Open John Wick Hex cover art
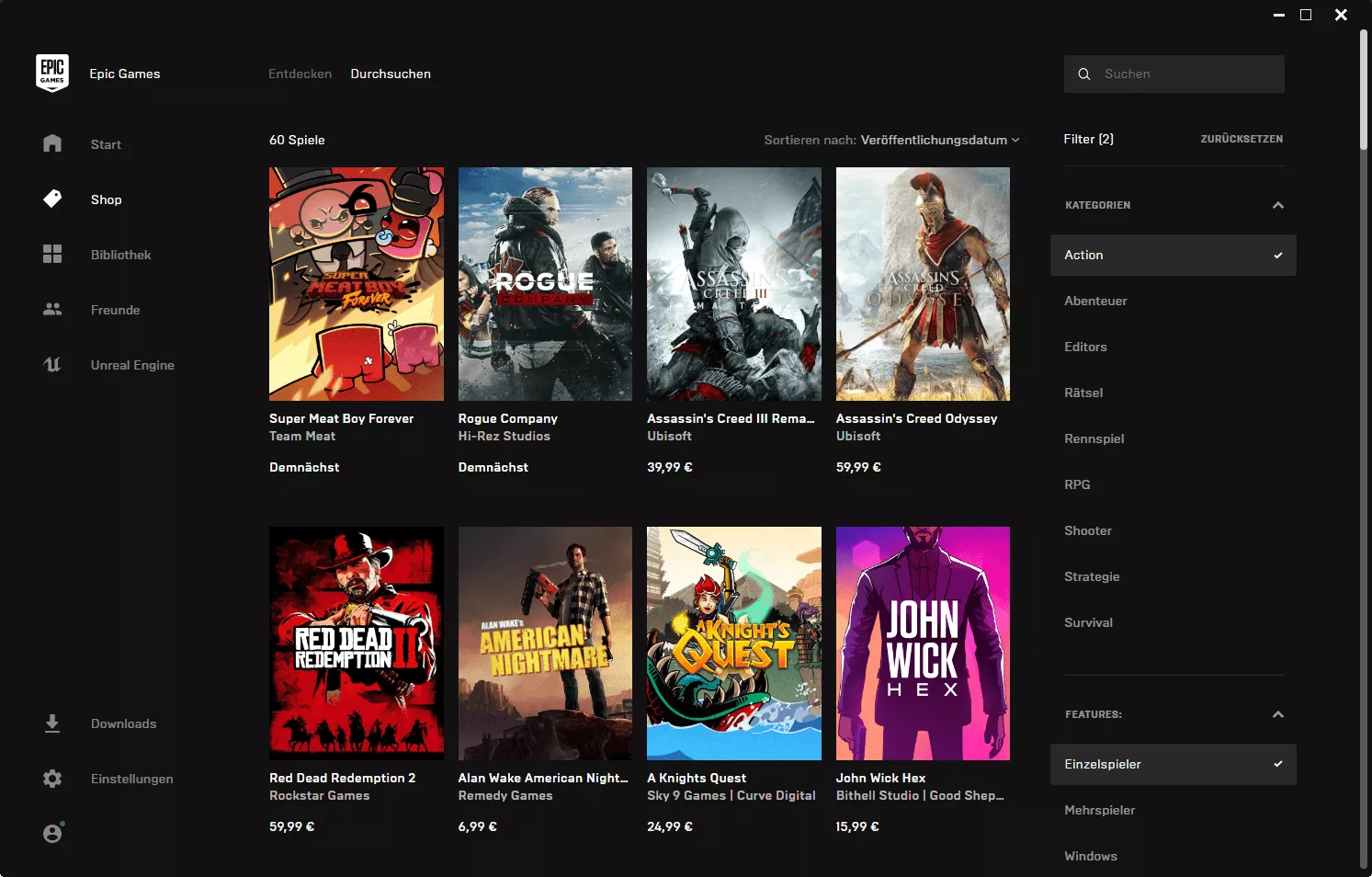 923,644
